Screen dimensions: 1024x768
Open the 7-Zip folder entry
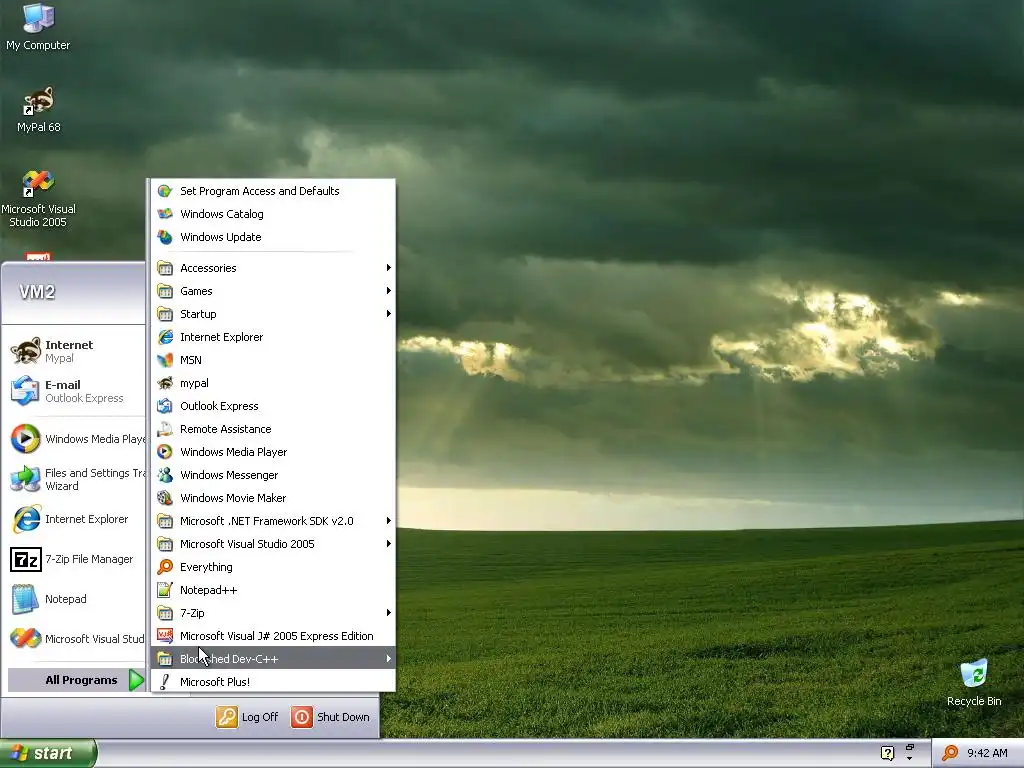pyautogui.click(x=274, y=613)
